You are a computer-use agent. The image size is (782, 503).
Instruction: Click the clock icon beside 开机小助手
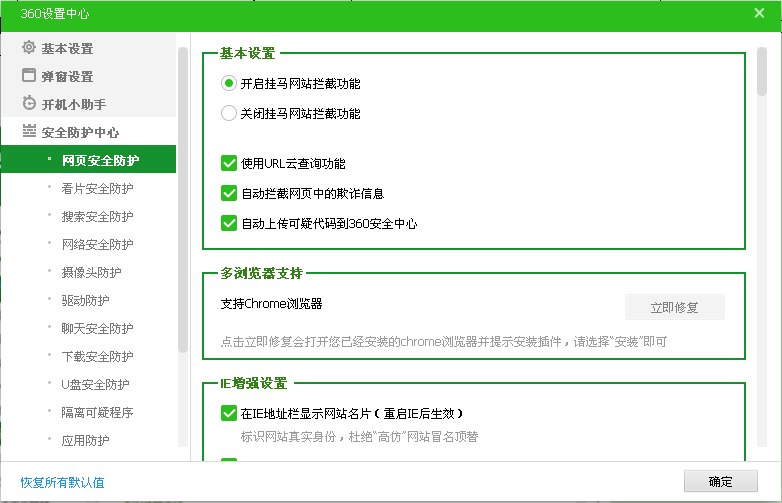[29, 104]
